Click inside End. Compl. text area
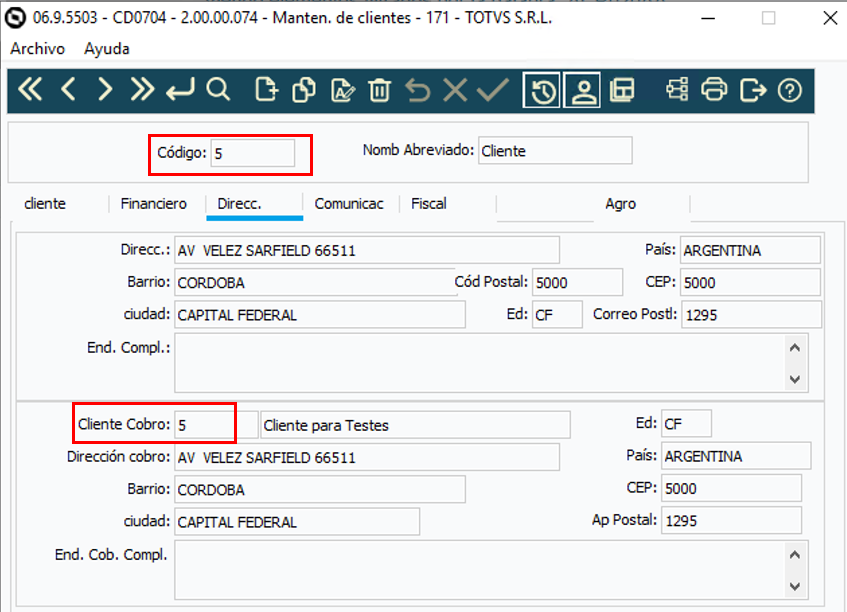847x612 pixels. tap(481, 362)
